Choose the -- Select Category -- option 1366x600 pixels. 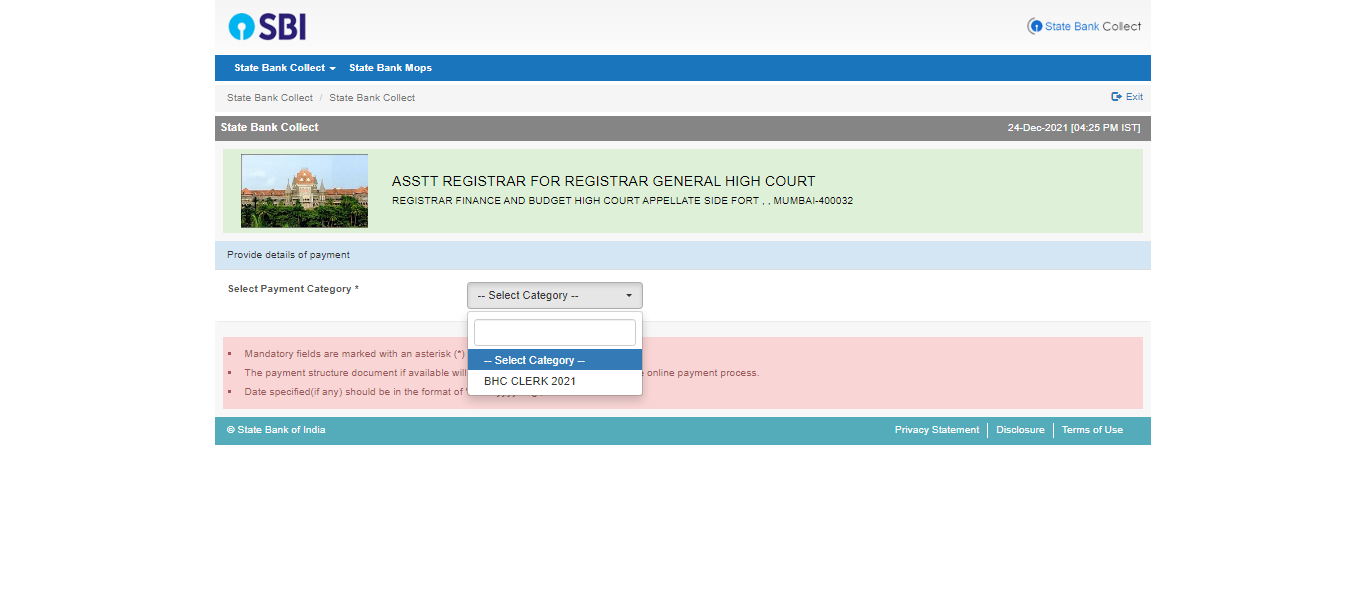click(555, 360)
